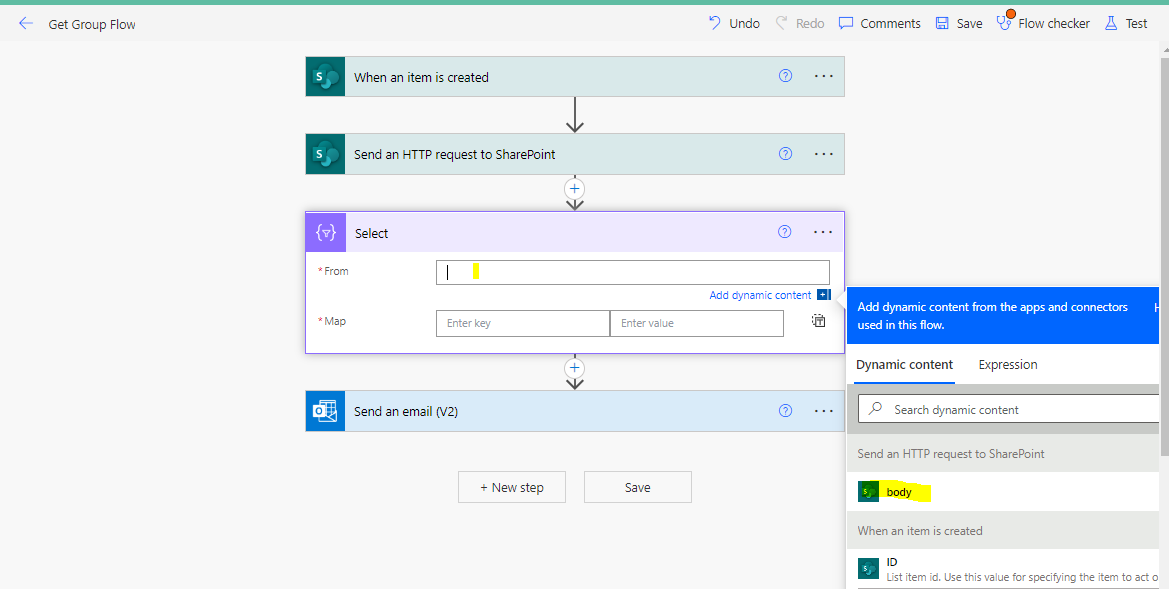Image resolution: width=1169 pixels, height=589 pixels.
Task: Select the Dynamic content tab
Action: [x=903, y=364]
